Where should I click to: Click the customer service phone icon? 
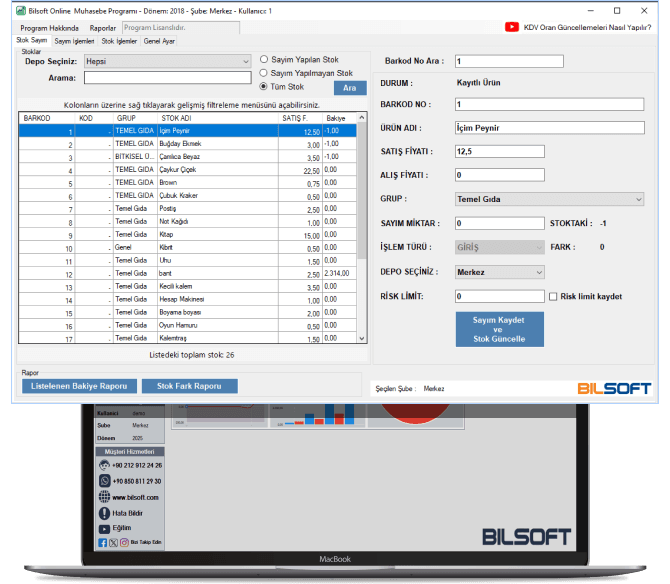pyautogui.click(x=104, y=465)
